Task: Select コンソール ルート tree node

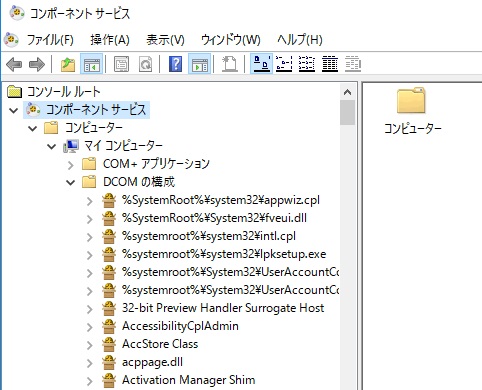Action: point(63,92)
